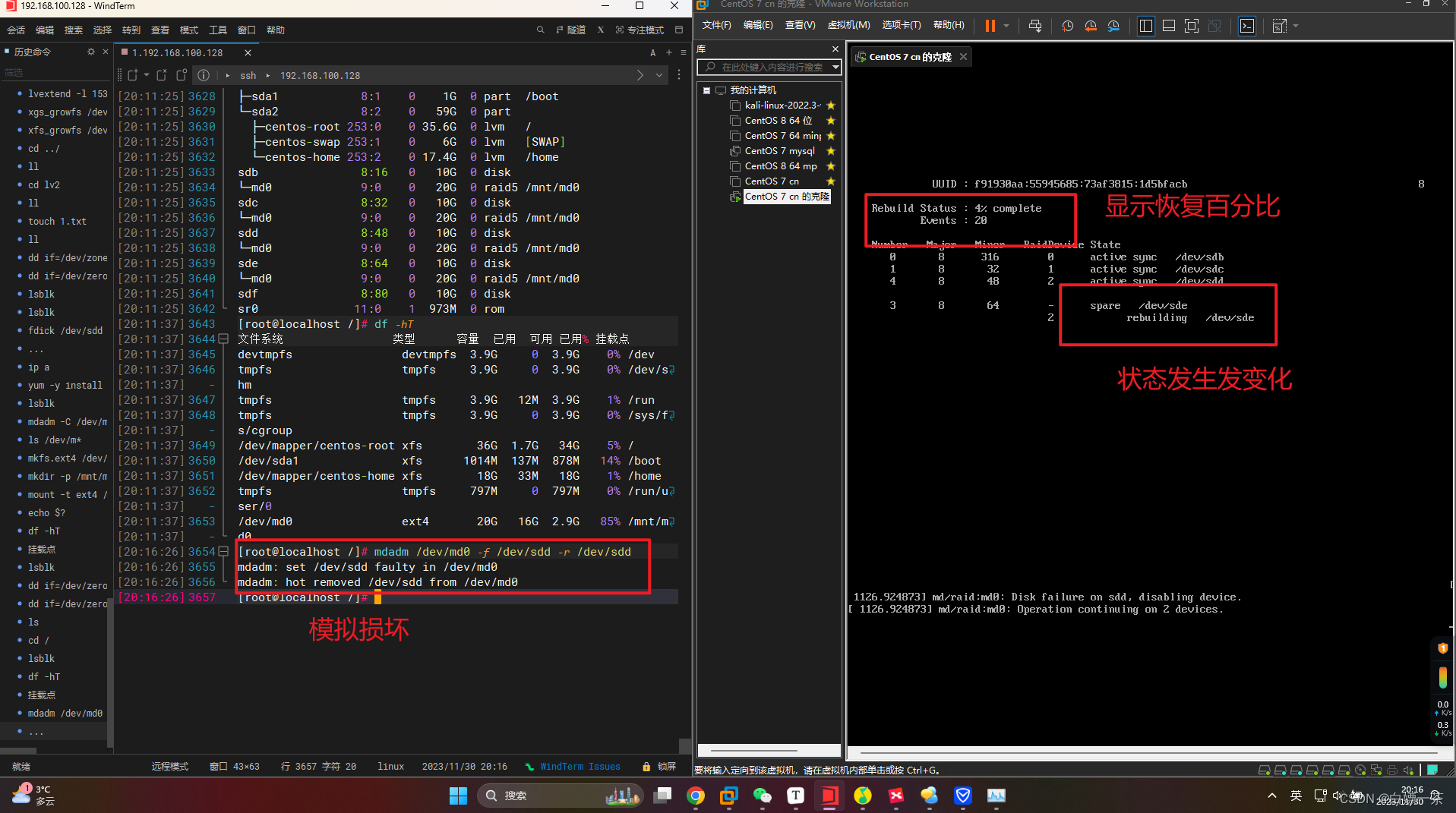Click the 筛选 filter field in history panel
This screenshot has height=813, width=1456.
point(55,73)
